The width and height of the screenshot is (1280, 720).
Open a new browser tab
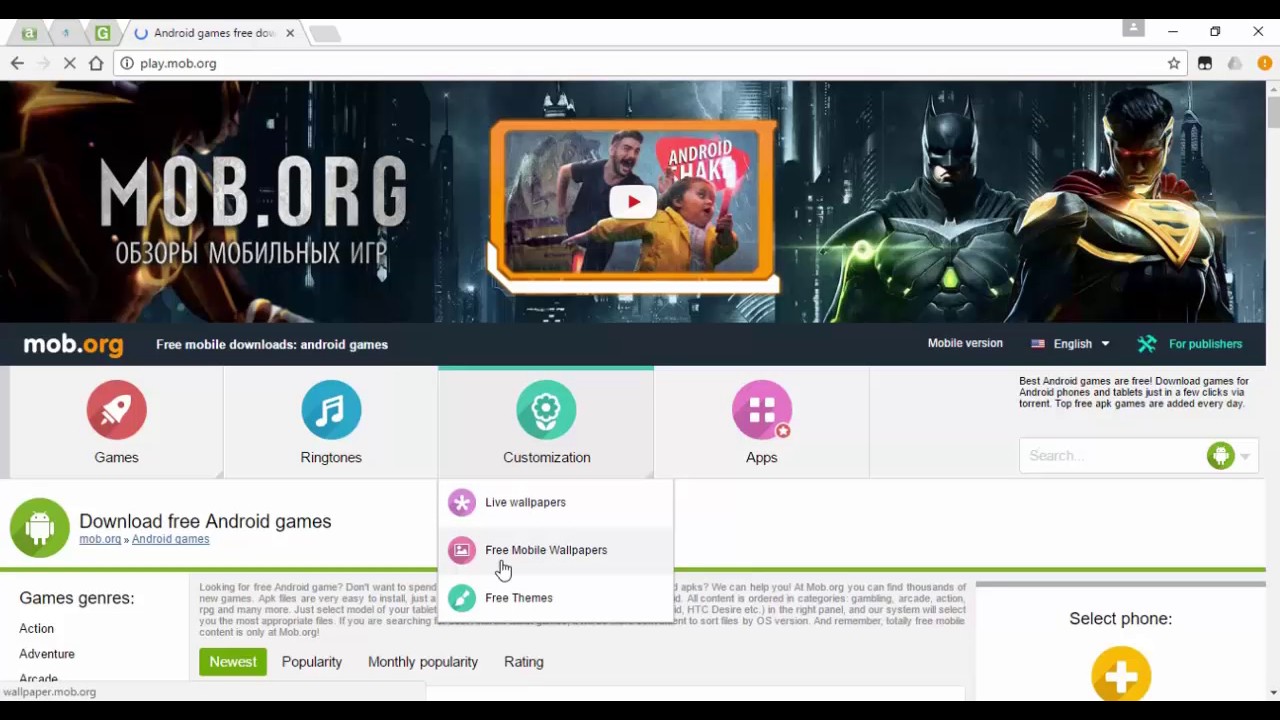pos(325,34)
